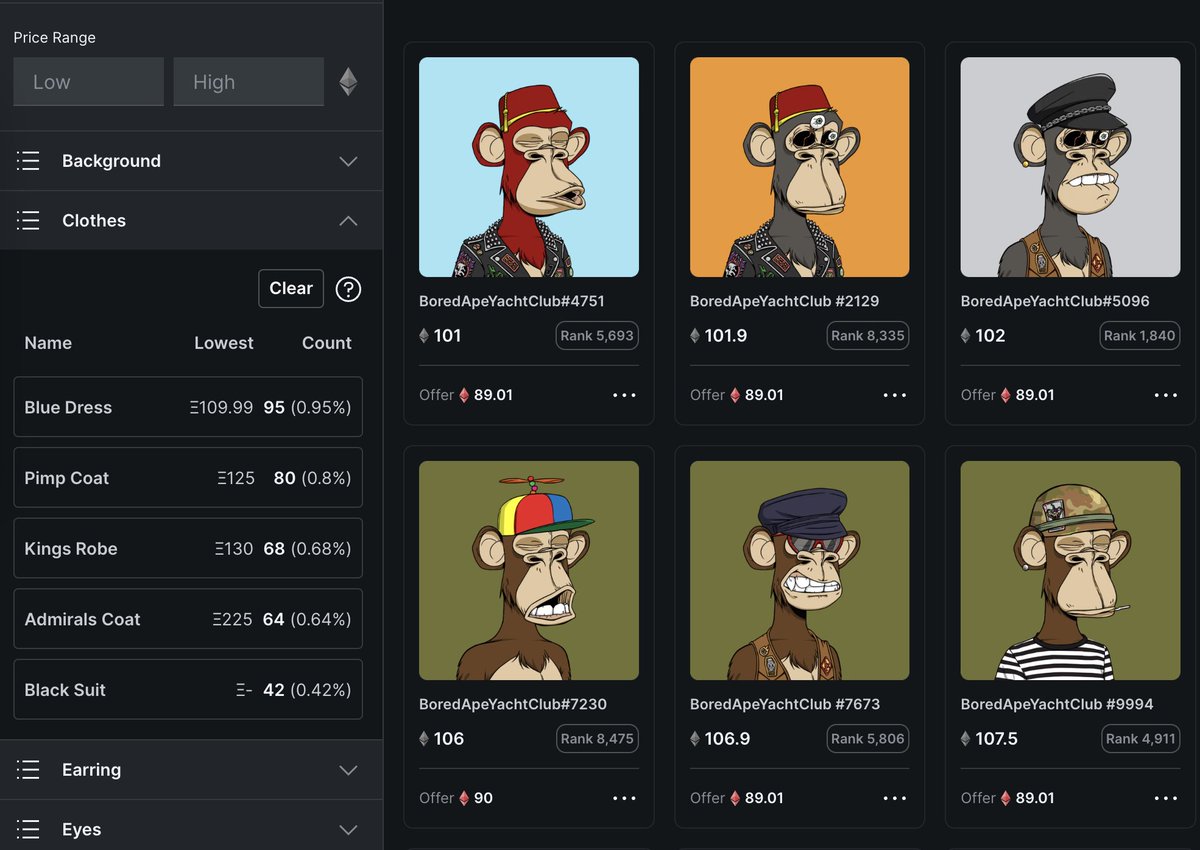Click the ETH icon beside price 102
1200x850 pixels.
pos(966,336)
